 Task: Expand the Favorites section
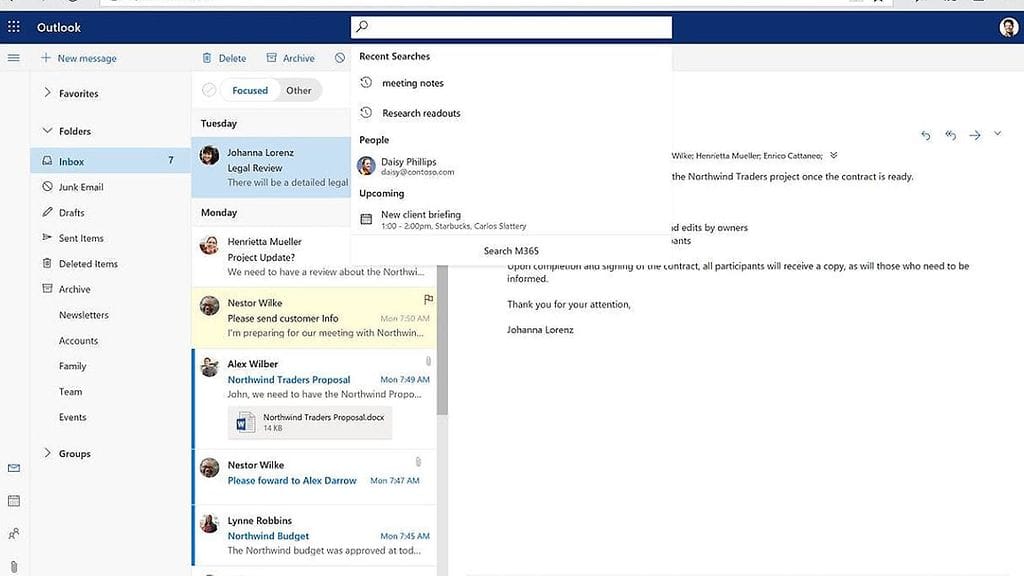tap(47, 93)
